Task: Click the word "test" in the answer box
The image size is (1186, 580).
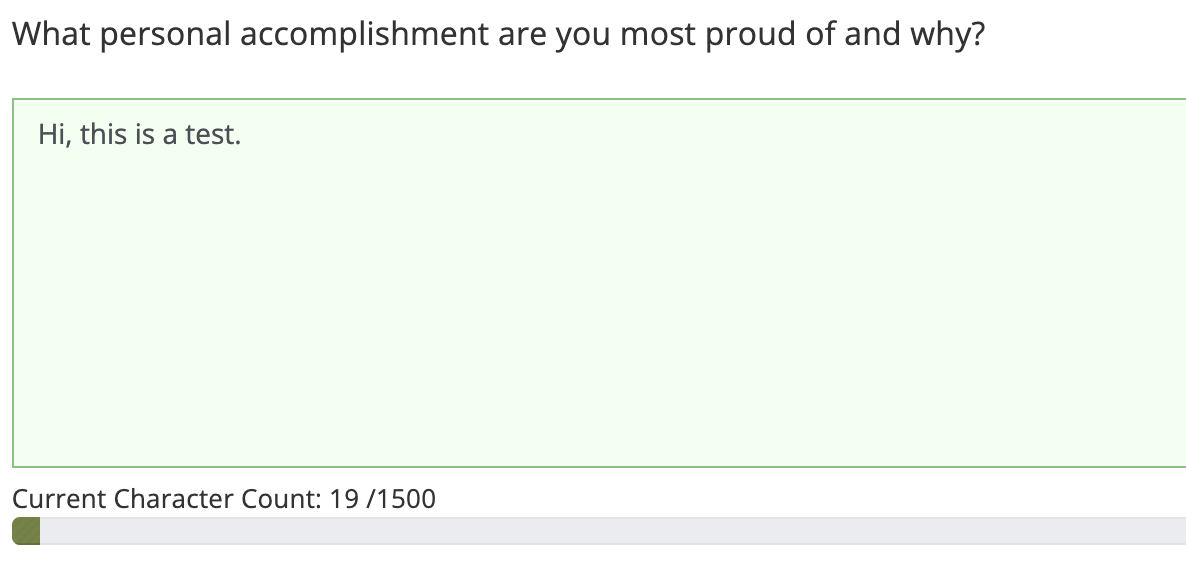Action: (x=212, y=135)
